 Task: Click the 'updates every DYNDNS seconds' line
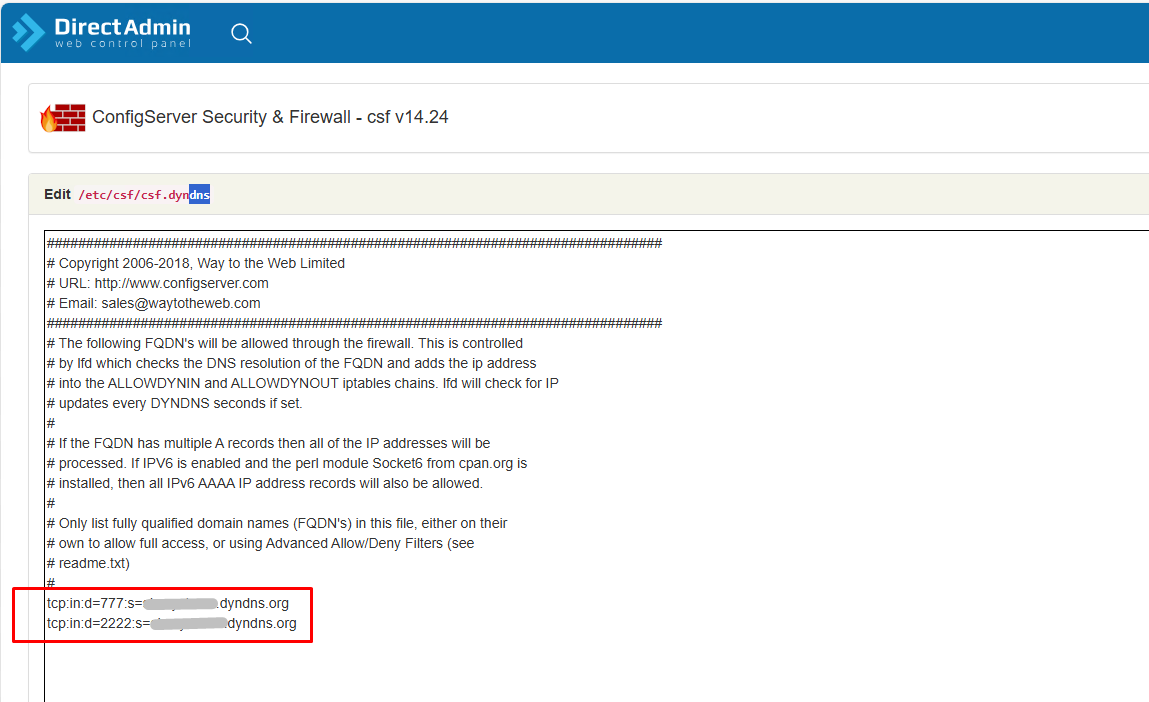175,403
